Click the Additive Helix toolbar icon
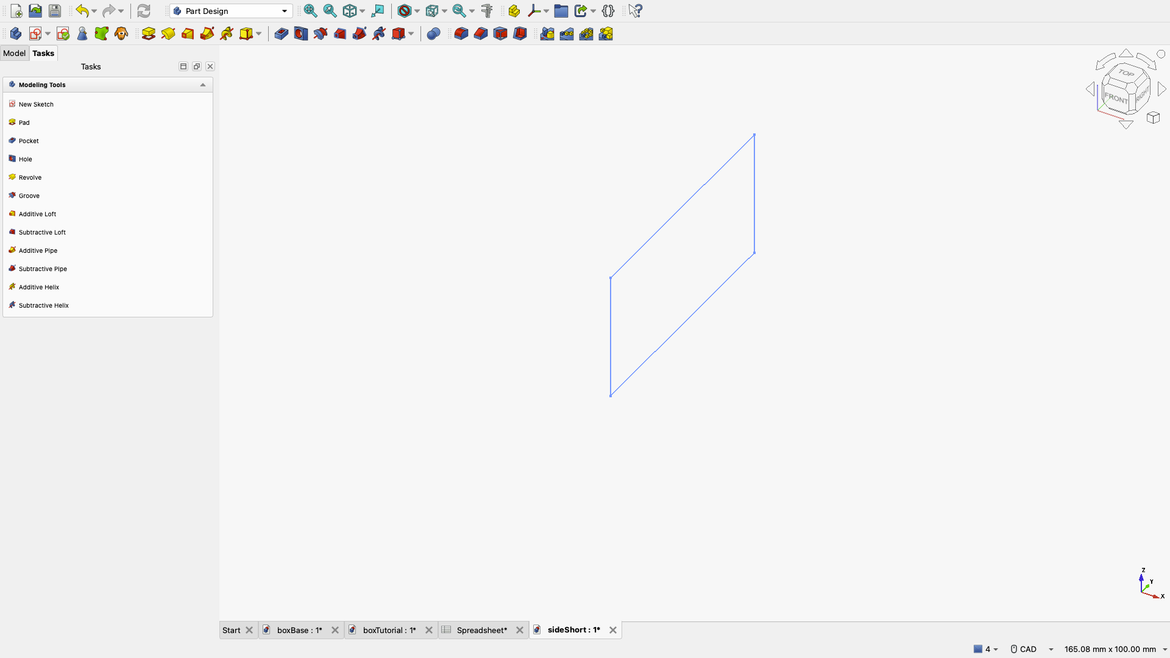The width and height of the screenshot is (1170, 658). [226, 33]
